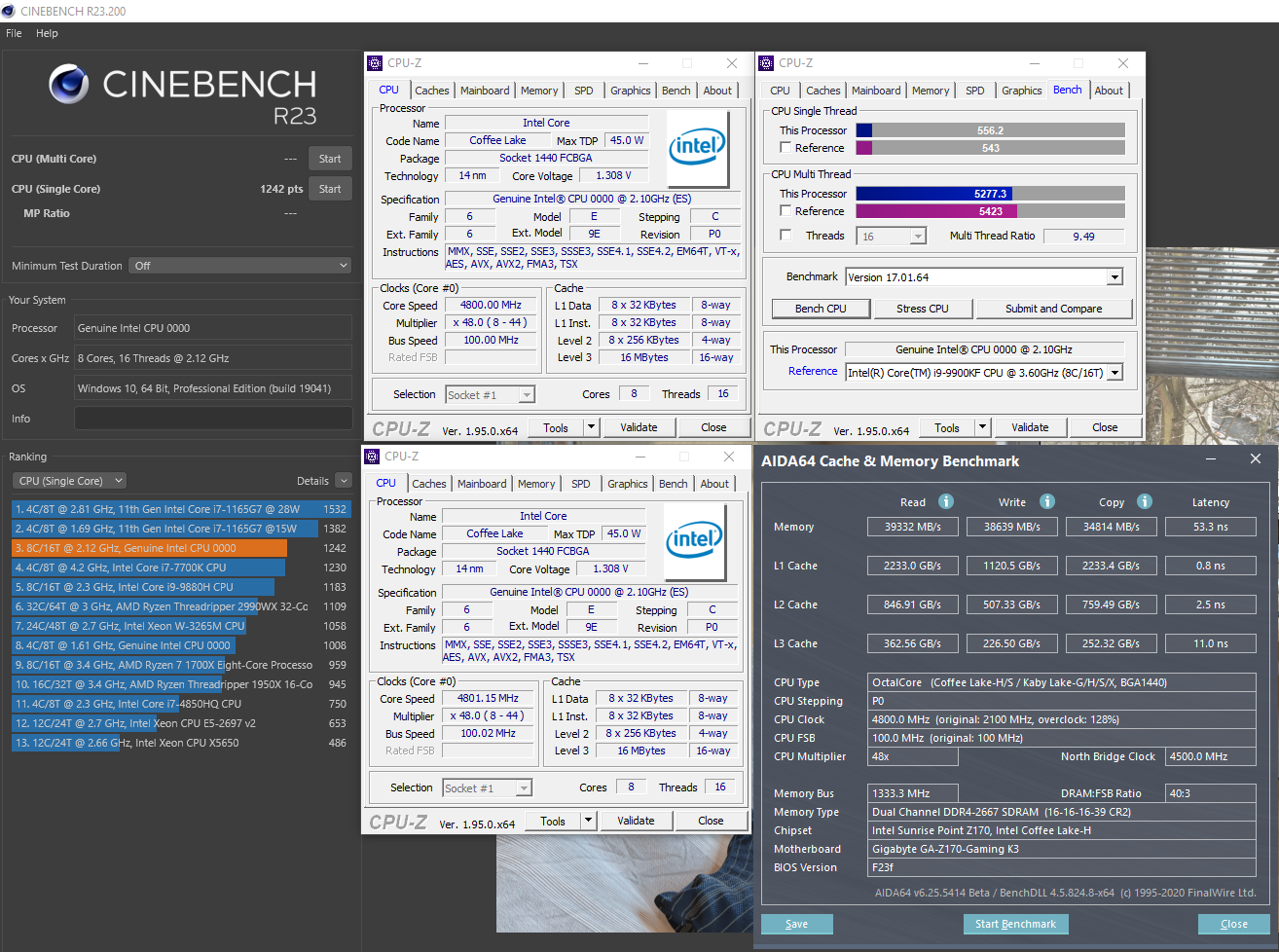This screenshot has height=952, width=1279.
Task: Click the Cinebench Info text field
Action: [213, 419]
